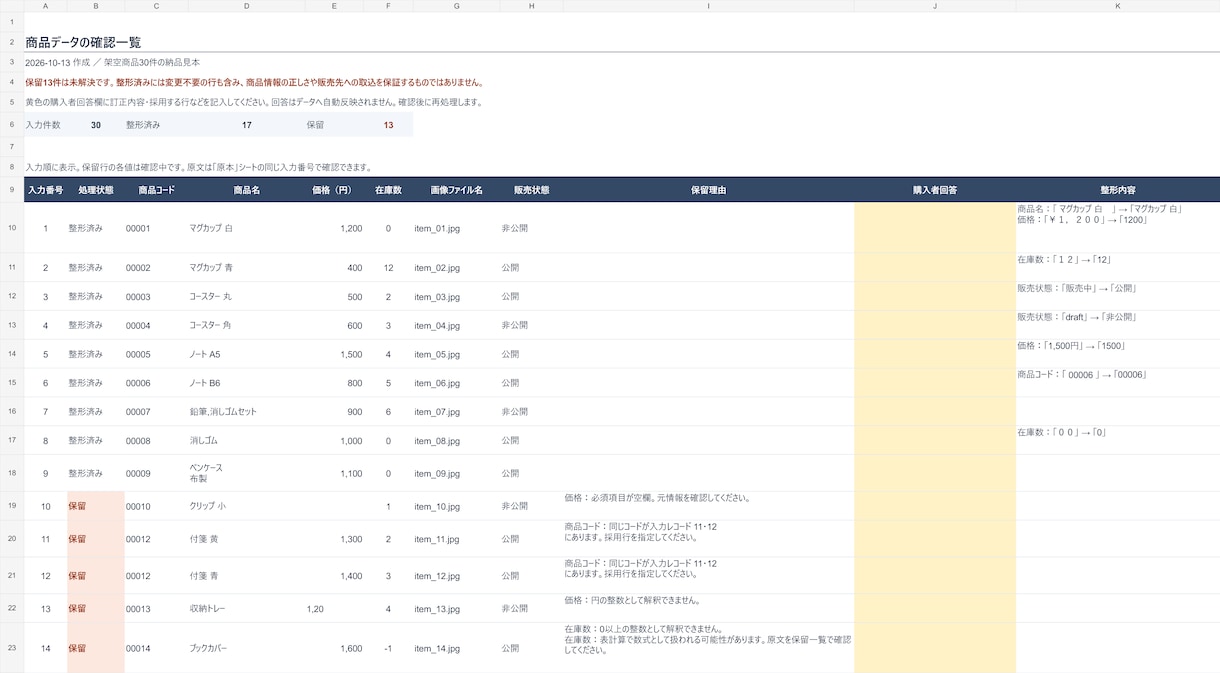This screenshot has width=1220, height=673.
Task: Click the red pending count 13
Action: tap(388, 125)
